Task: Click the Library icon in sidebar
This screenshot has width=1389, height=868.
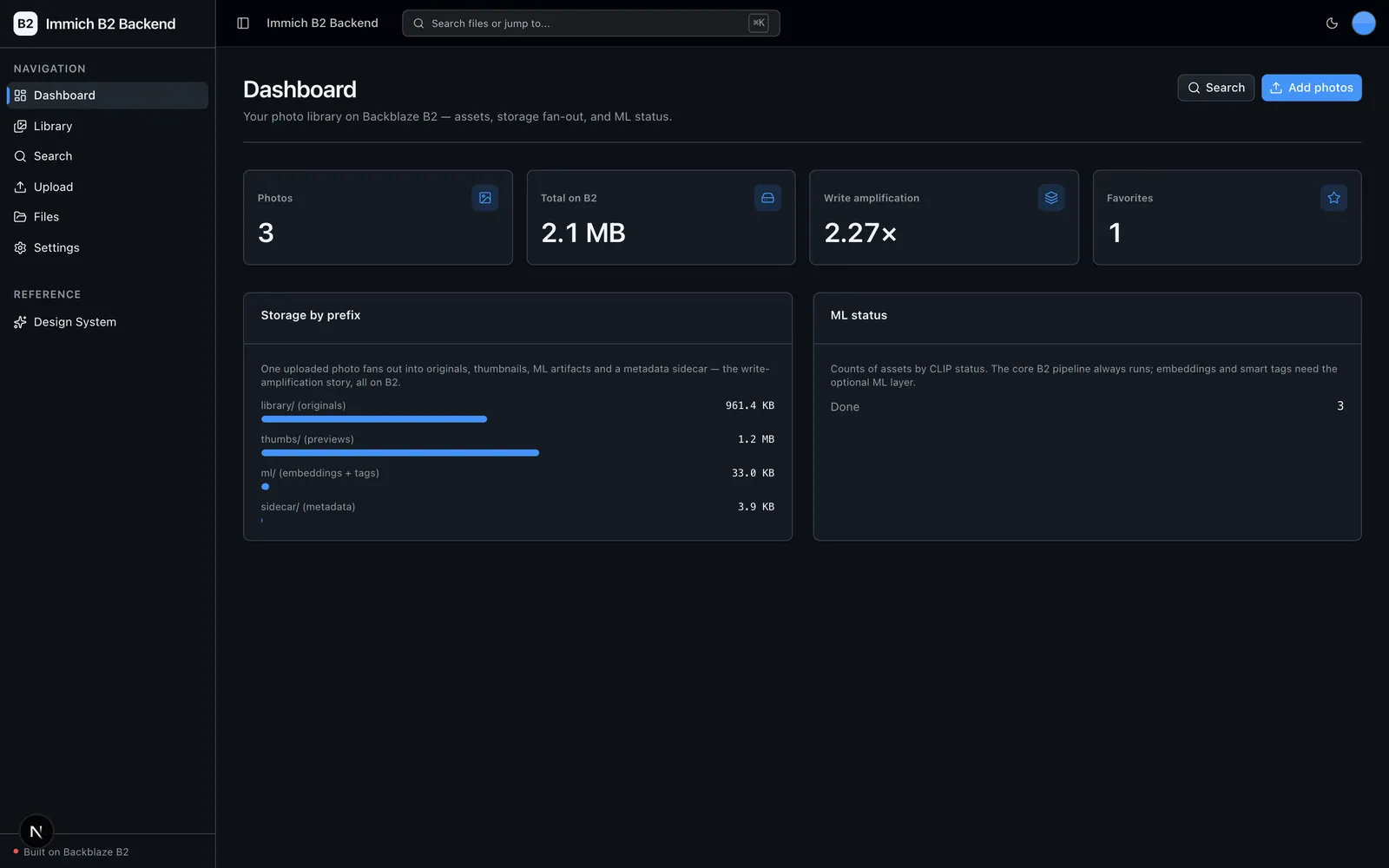Action: click(20, 126)
